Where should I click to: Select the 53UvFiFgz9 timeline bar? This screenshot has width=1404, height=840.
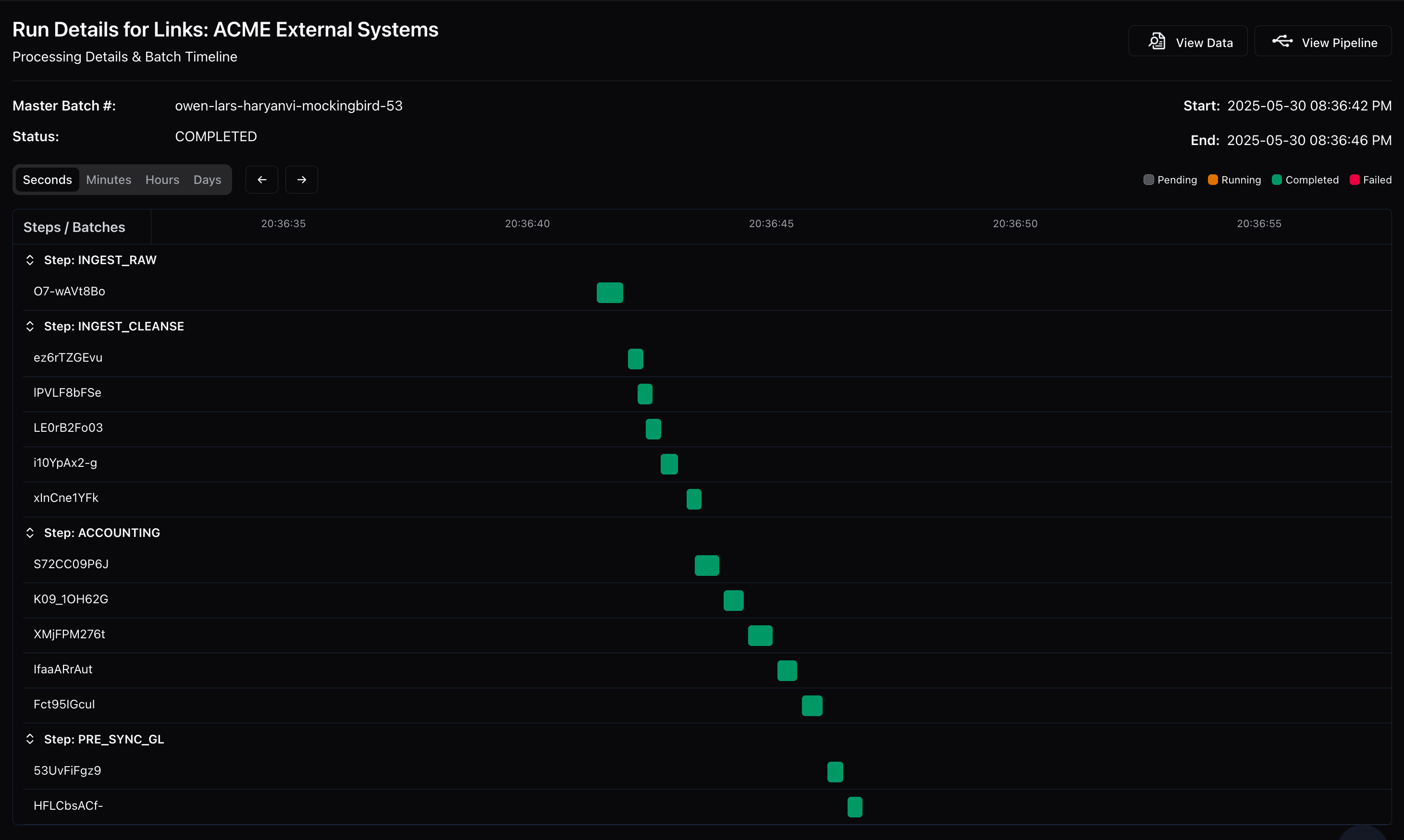(835, 772)
